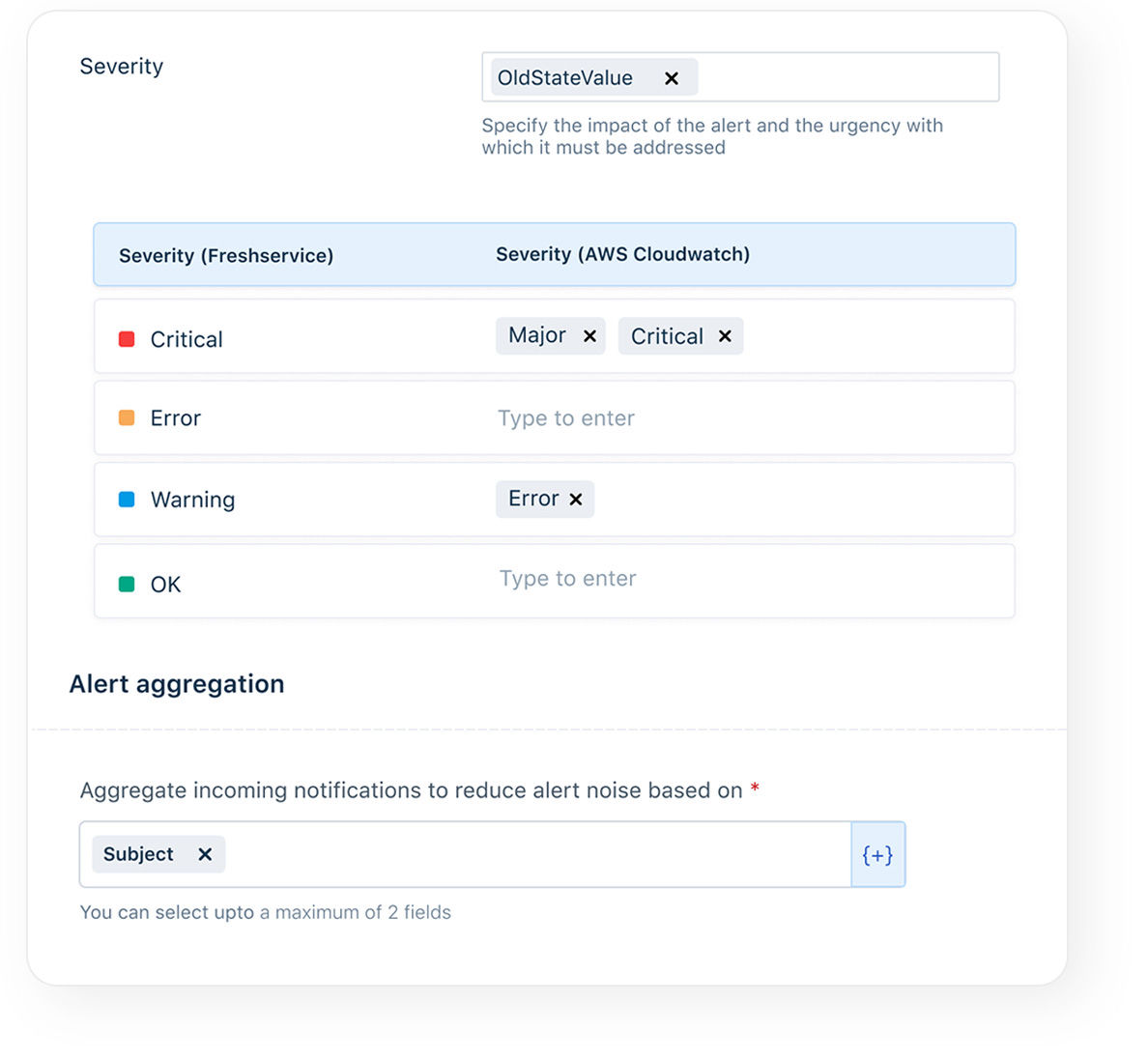
Task: Click the red Critical severity swatch
Action: click(127, 339)
